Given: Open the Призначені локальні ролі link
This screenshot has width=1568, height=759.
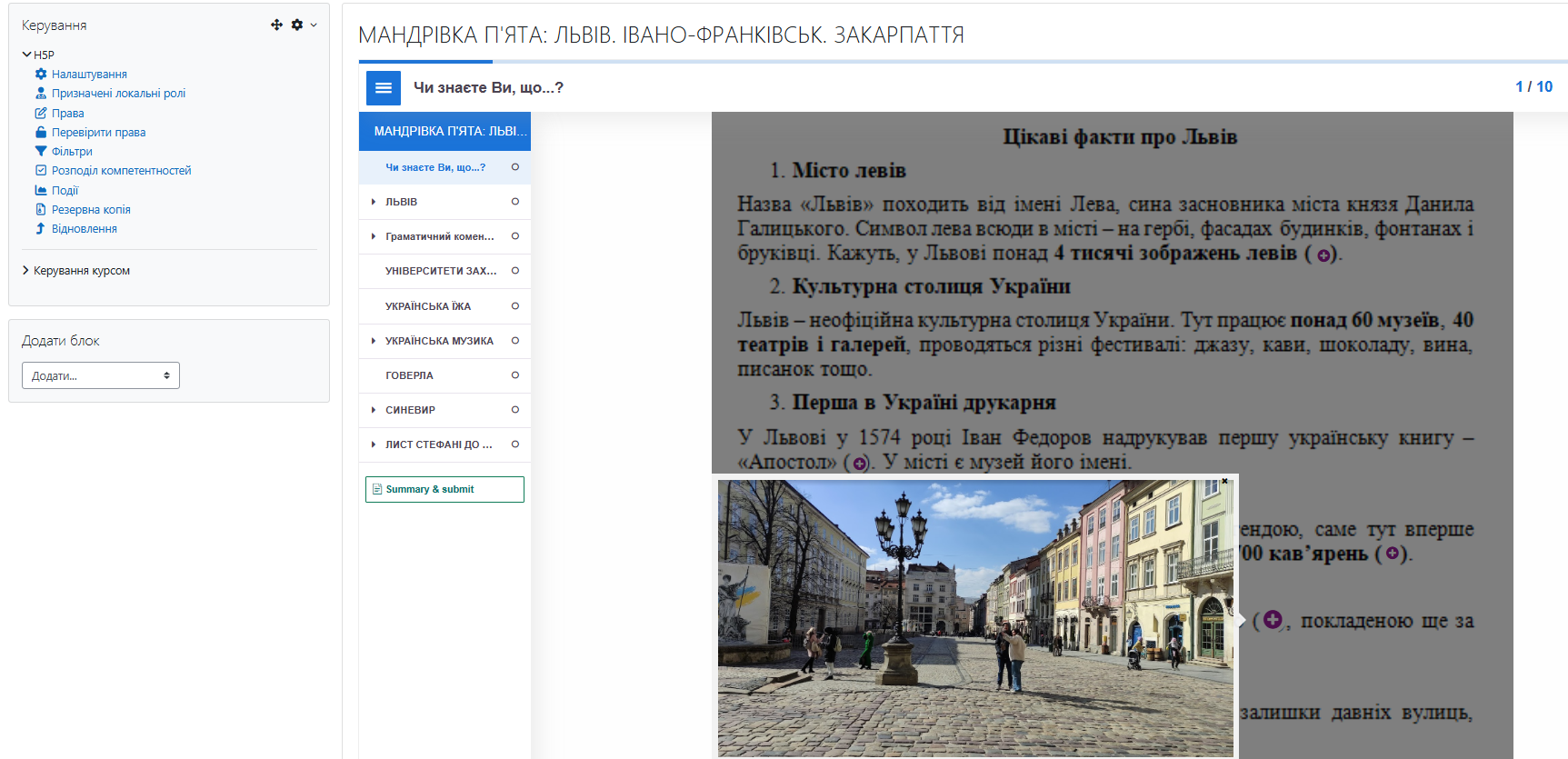Looking at the screenshot, I should click(118, 93).
